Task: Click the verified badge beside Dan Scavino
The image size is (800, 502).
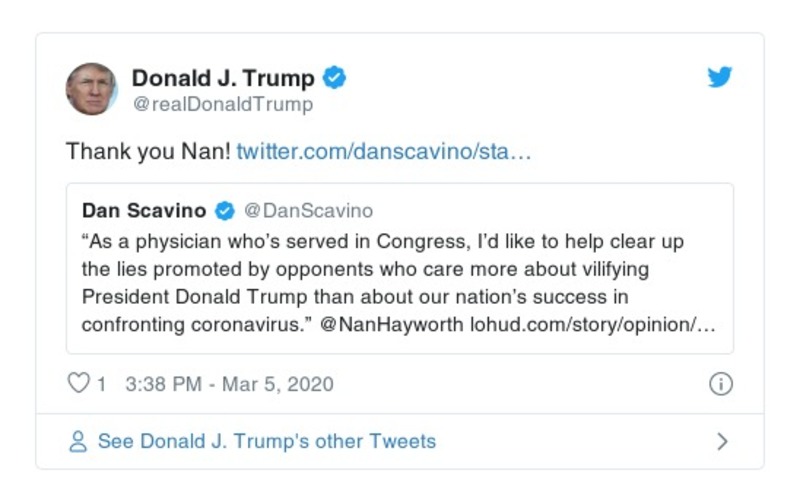Action: (226, 211)
